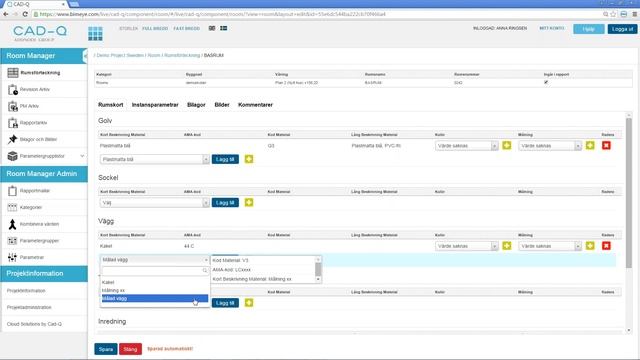
Task: Open Bilagor och Bilder pin icon
Action: point(13,139)
